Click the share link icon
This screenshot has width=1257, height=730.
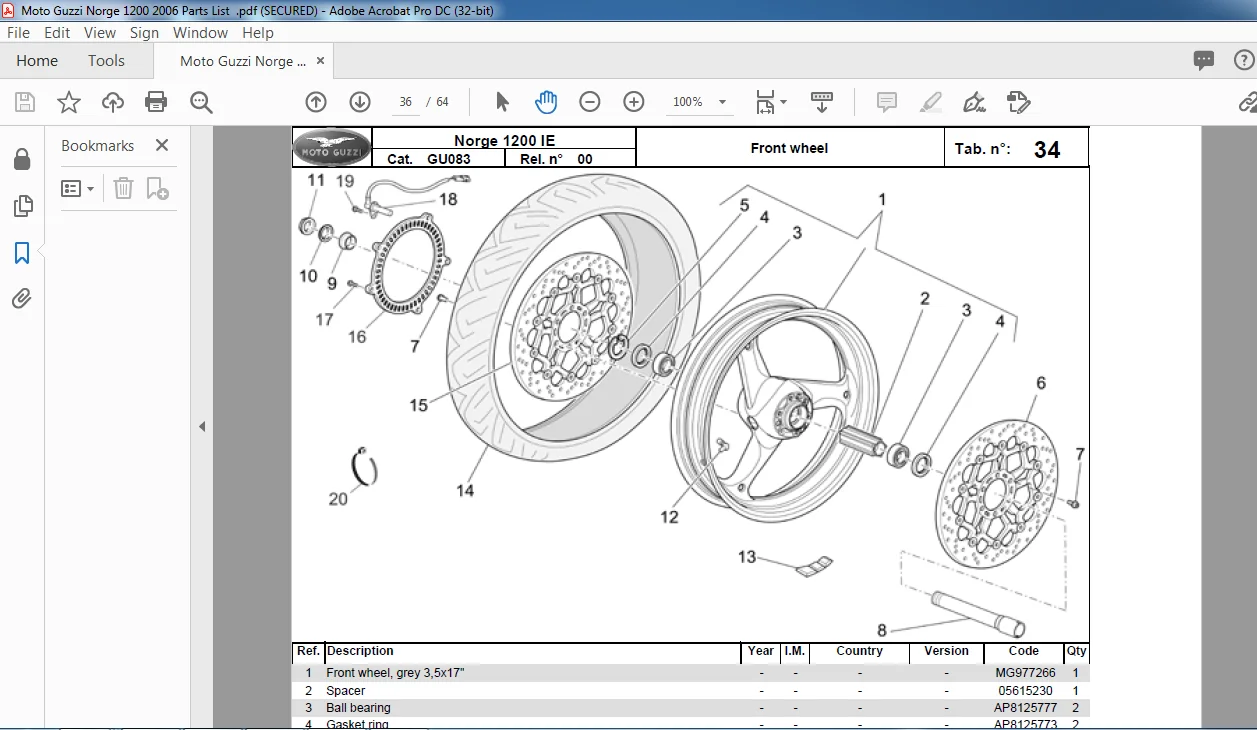(1247, 102)
